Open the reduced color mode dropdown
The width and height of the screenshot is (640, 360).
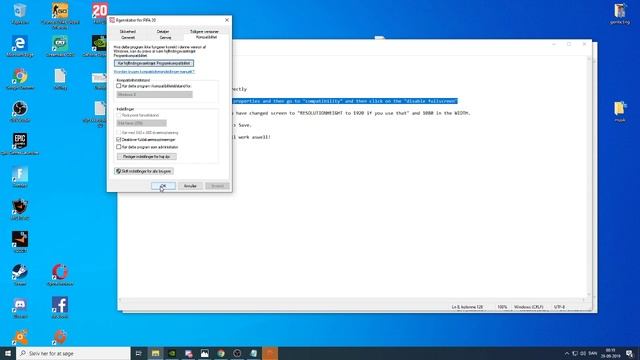[142, 123]
